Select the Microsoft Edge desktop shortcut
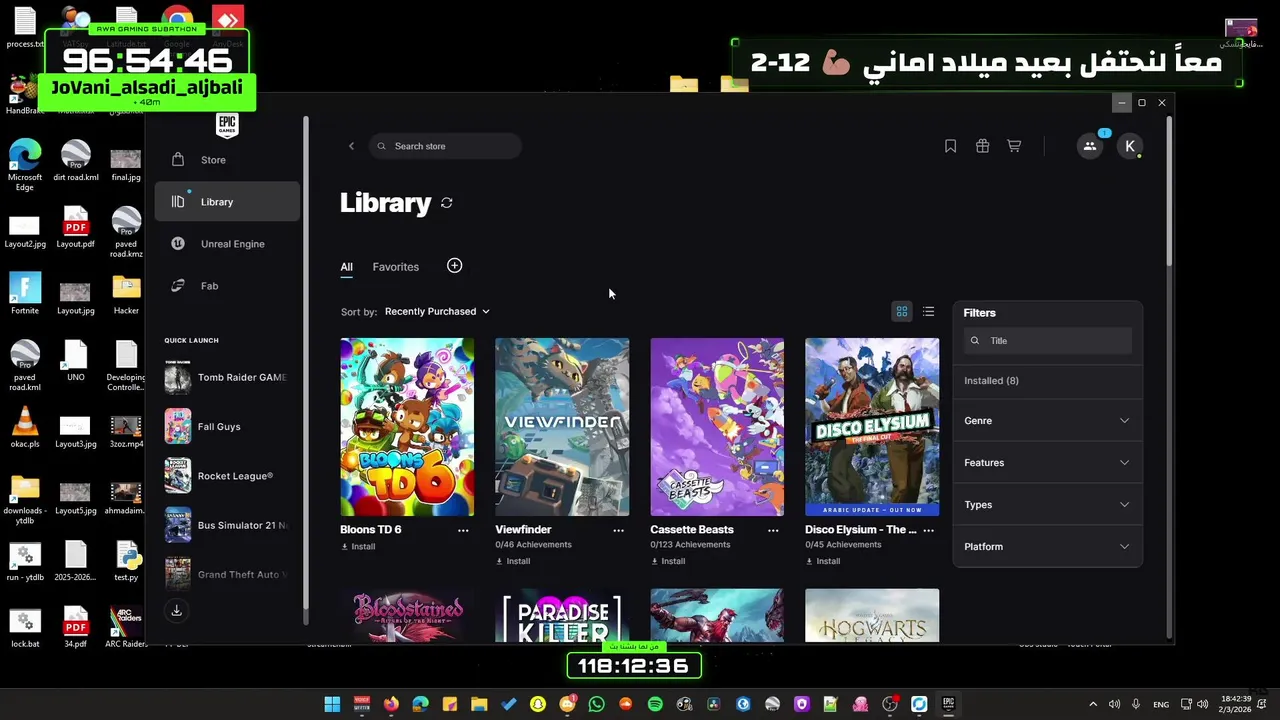This screenshot has width=1280, height=720. (25, 165)
